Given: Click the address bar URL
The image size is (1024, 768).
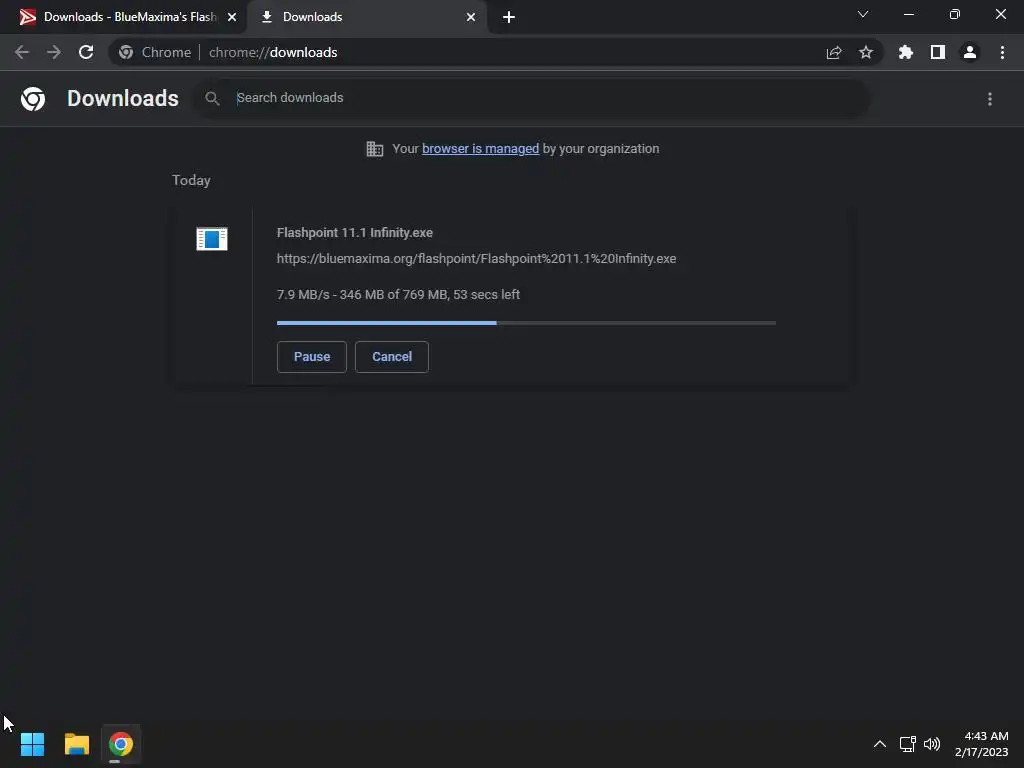Looking at the screenshot, I should [273, 52].
